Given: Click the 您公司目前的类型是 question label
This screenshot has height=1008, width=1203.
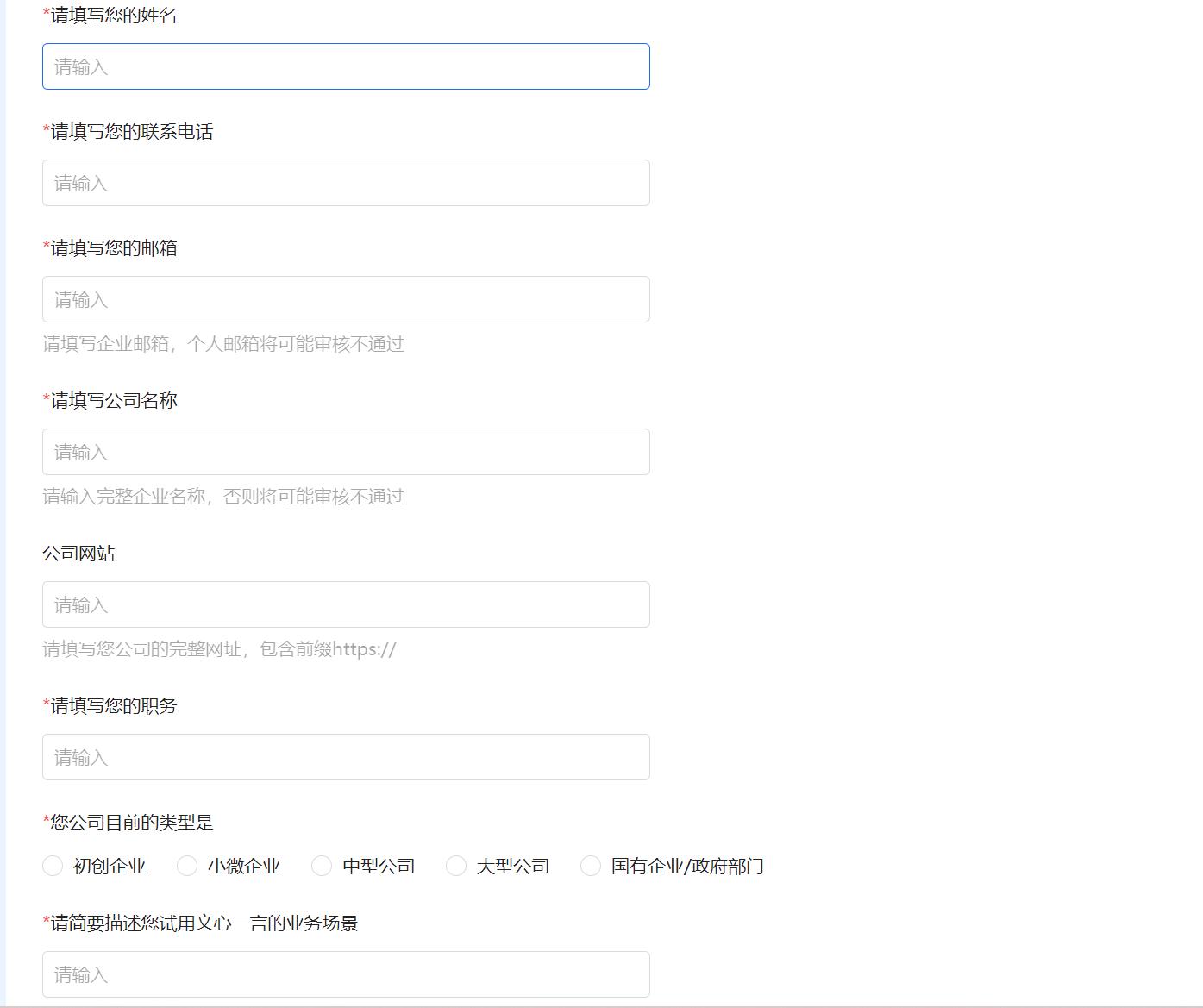Looking at the screenshot, I should (x=131, y=823).
